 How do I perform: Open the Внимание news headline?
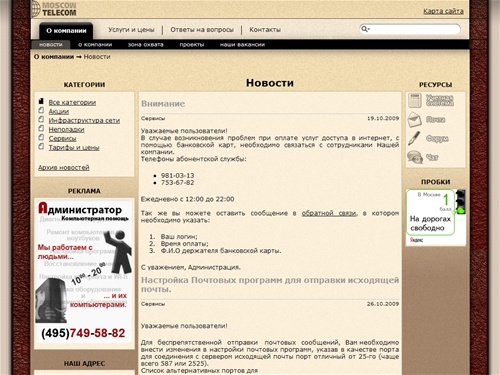click(163, 104)
